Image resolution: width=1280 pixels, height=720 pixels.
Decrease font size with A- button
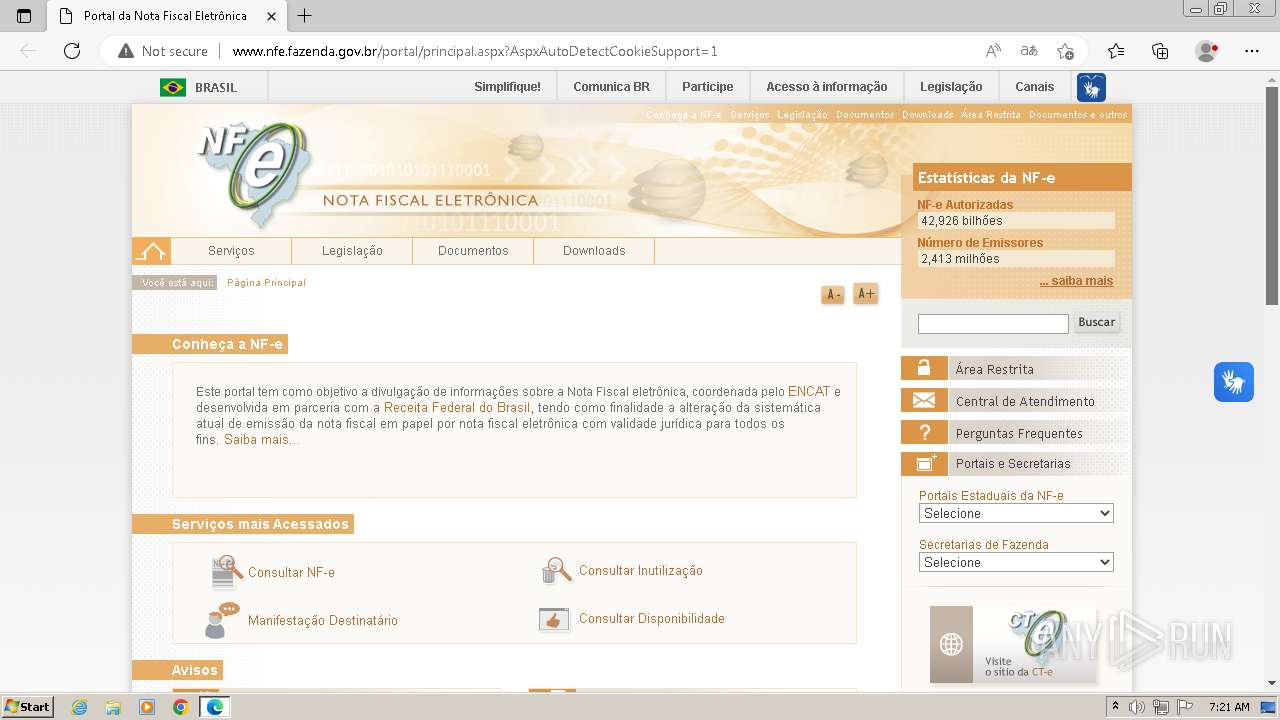[x=832, y=294]
